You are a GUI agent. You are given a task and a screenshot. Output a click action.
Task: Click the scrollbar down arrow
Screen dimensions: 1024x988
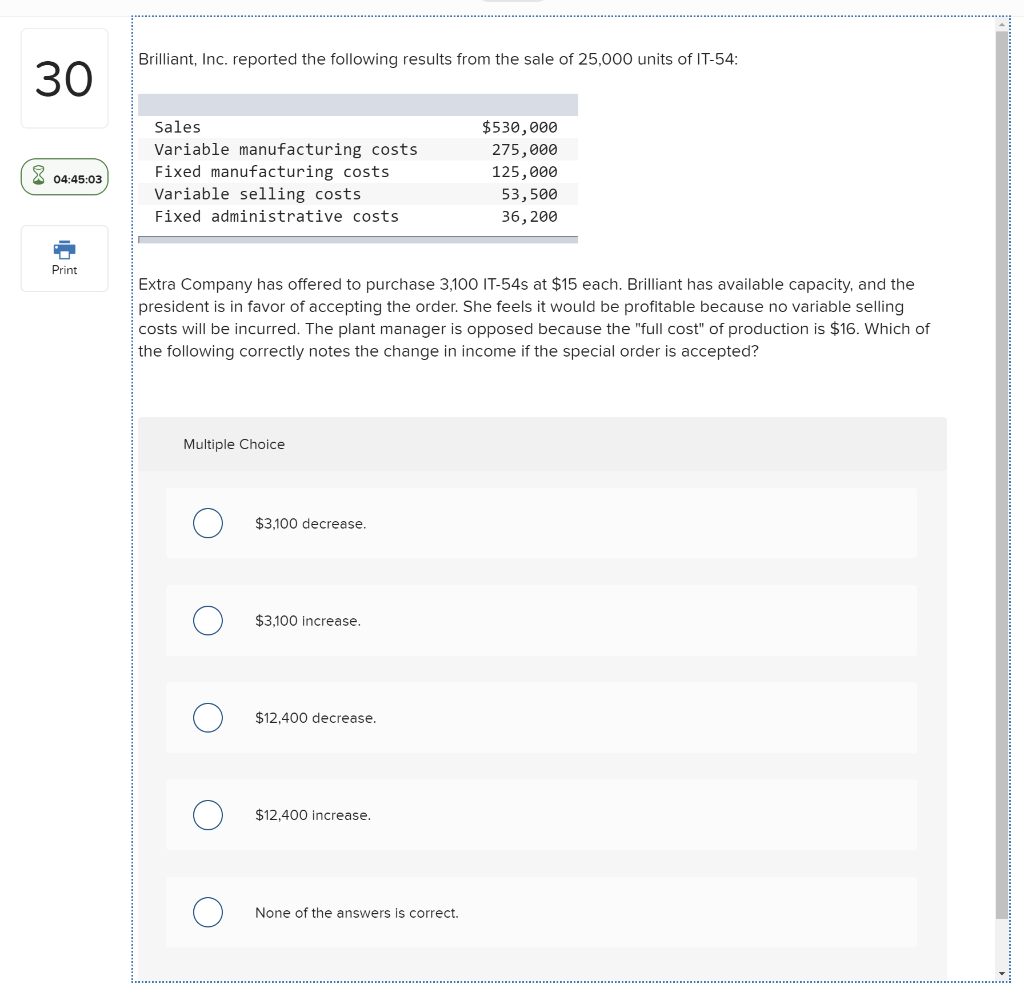(1002, 973)
